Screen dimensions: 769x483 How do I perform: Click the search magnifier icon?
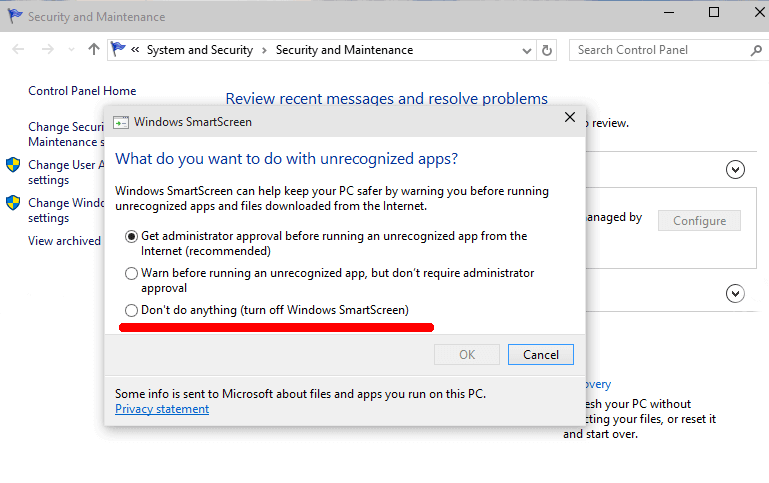(x=756, y=50)
